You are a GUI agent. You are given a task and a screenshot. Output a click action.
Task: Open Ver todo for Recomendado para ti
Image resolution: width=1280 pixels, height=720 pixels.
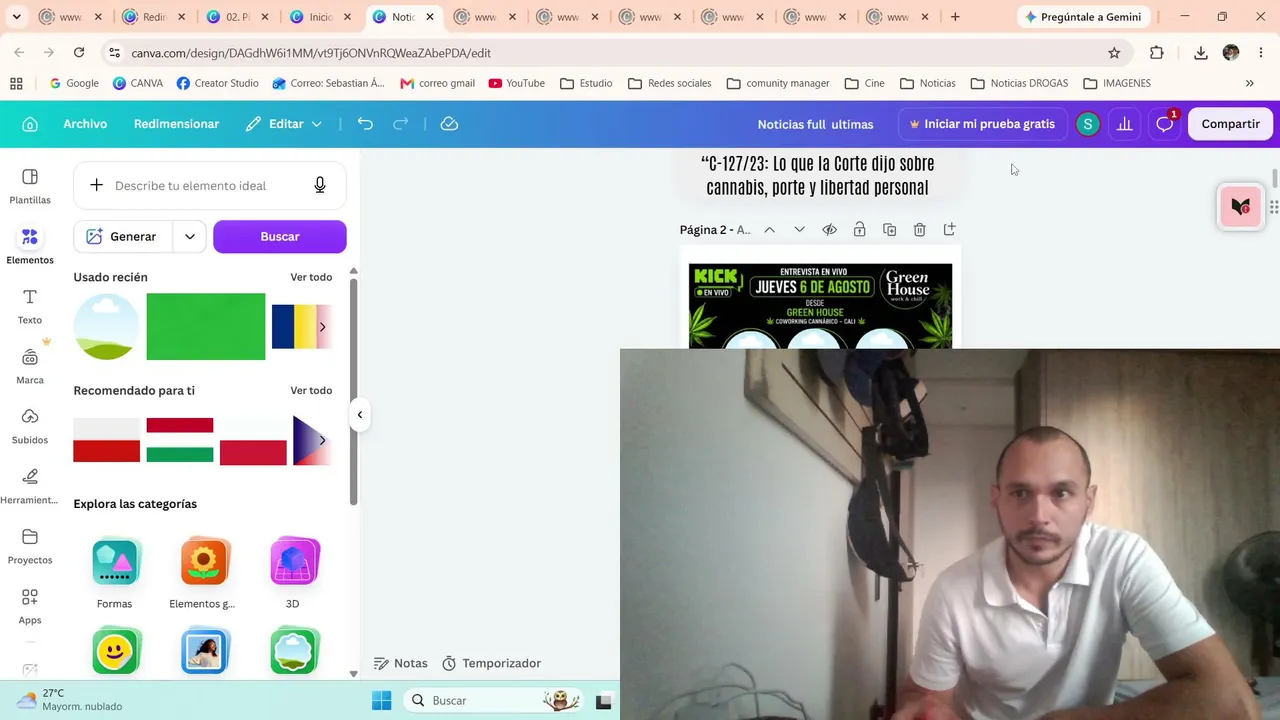[311, 390]
